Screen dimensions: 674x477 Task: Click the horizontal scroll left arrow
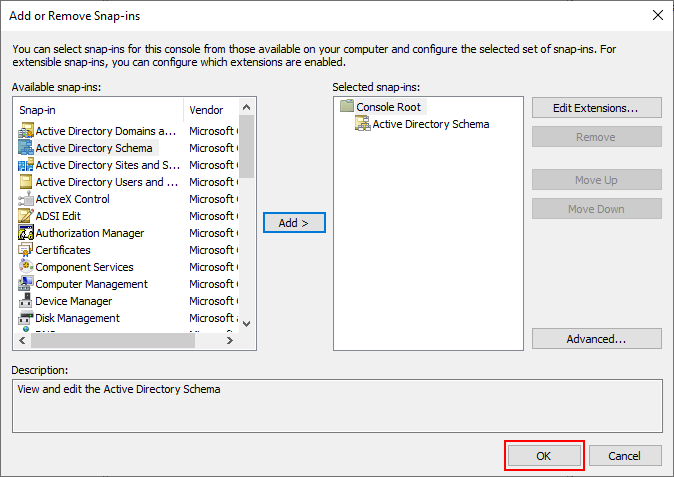(x=22, y=340)
